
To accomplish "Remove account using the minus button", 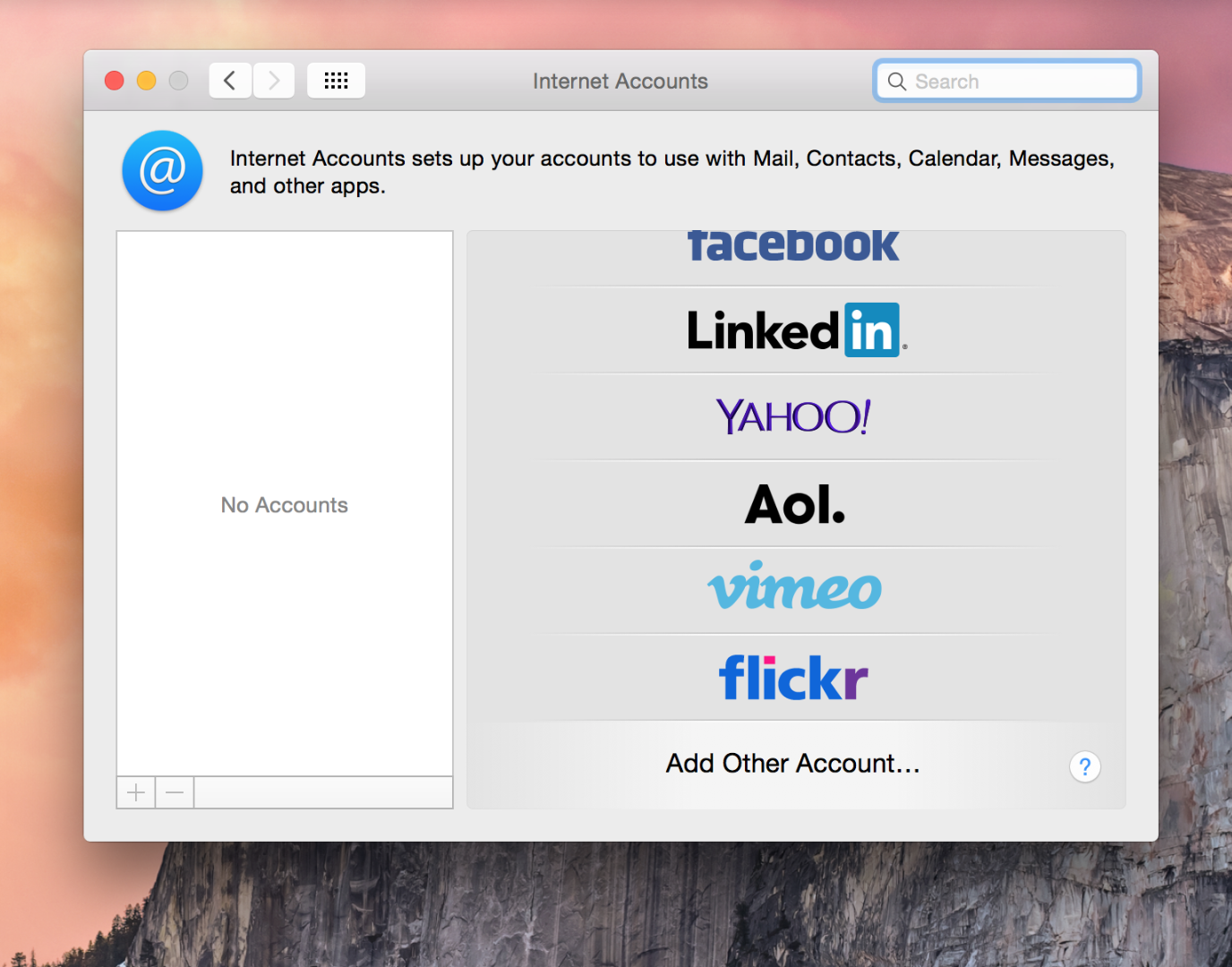I will pos(175,792).
